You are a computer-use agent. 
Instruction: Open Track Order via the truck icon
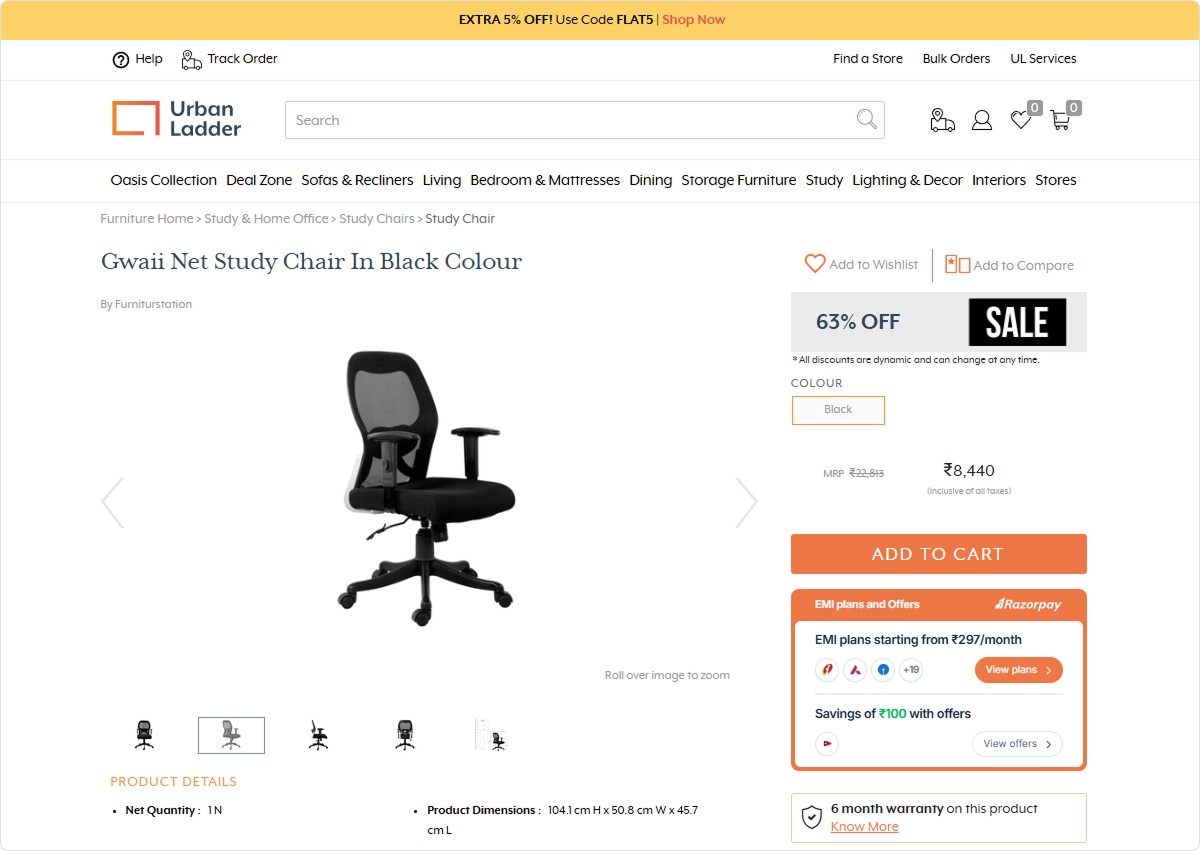coord(191,59)
